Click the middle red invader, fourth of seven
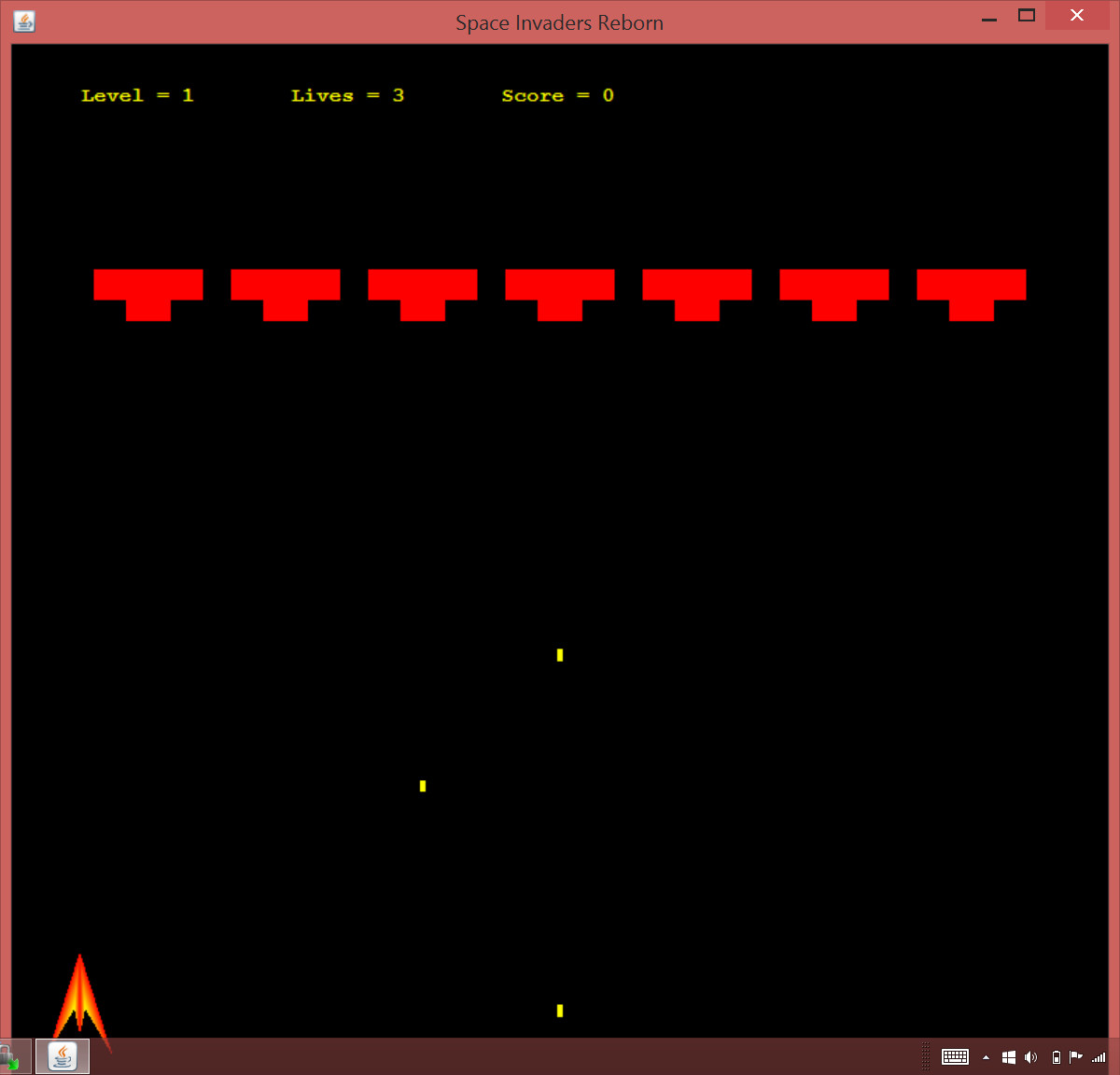1120x1075 pixels. [x=560, y=295]
